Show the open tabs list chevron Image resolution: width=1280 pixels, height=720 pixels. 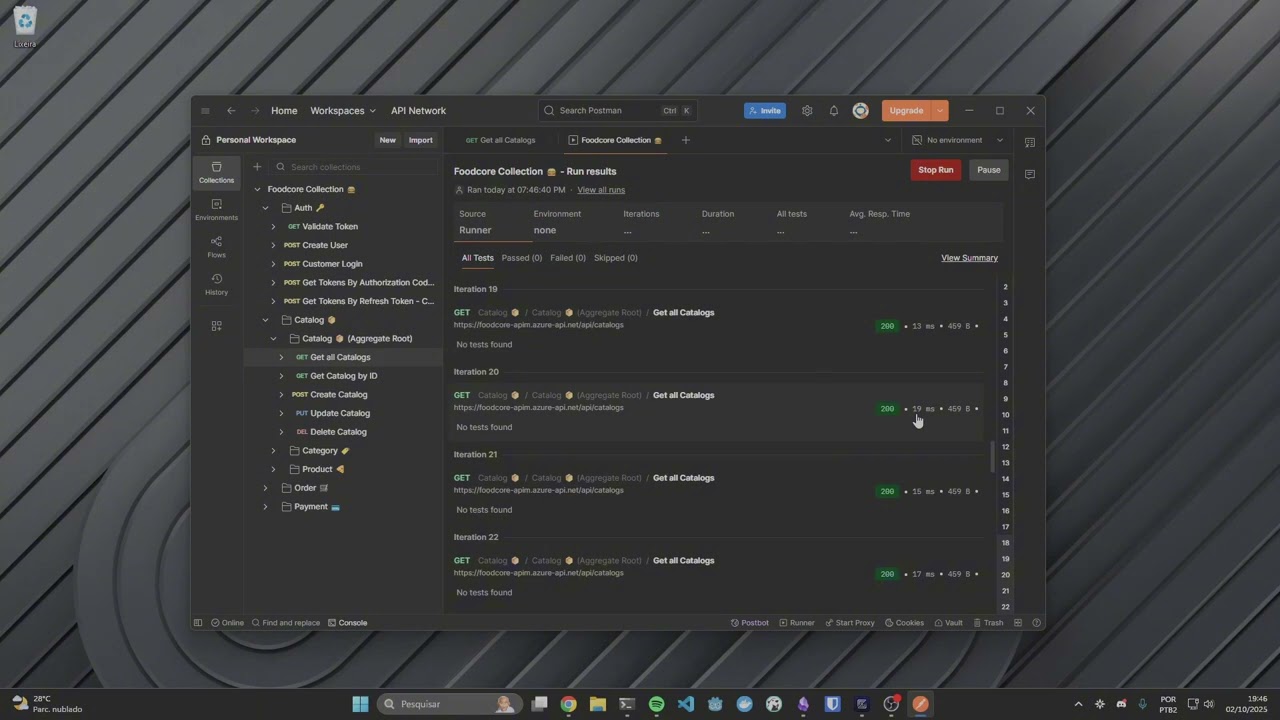[887, 140]
